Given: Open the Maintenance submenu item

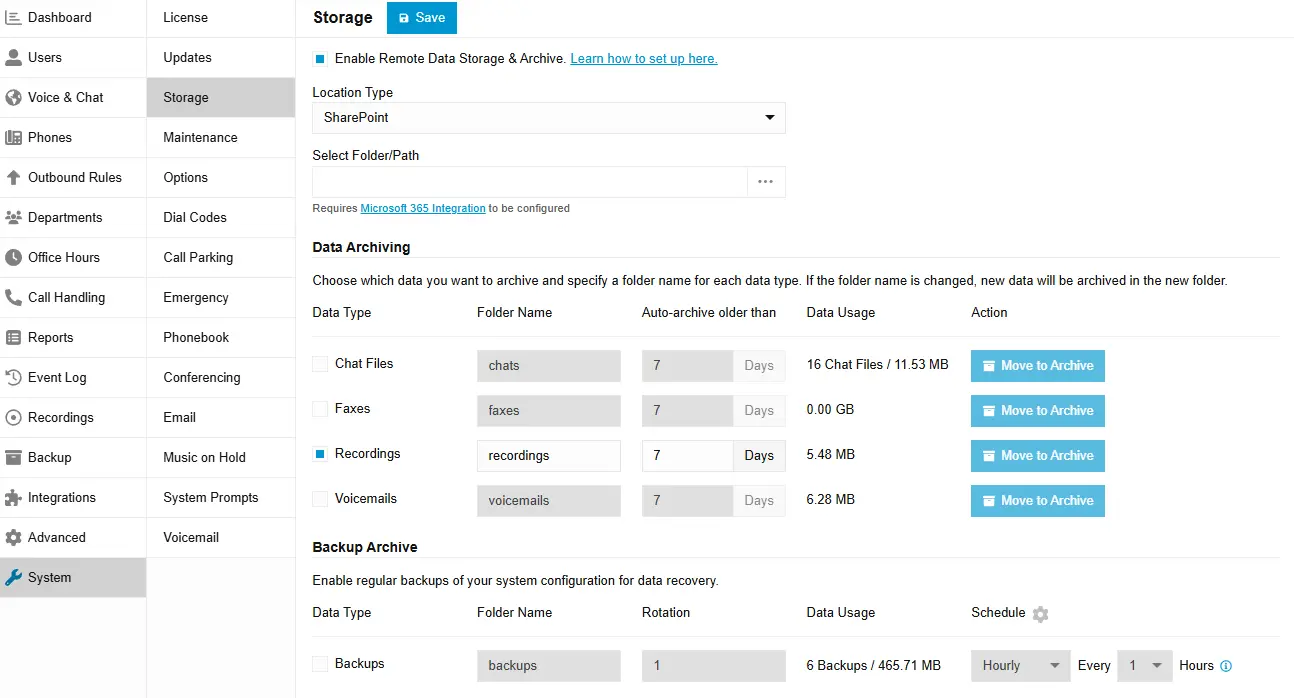Looking at the screenshot, I should coord(200,137).
